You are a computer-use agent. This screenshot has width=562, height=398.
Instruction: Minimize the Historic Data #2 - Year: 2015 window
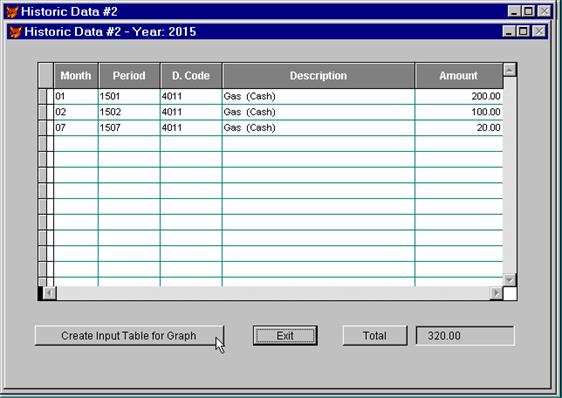(x=509, y=32)
